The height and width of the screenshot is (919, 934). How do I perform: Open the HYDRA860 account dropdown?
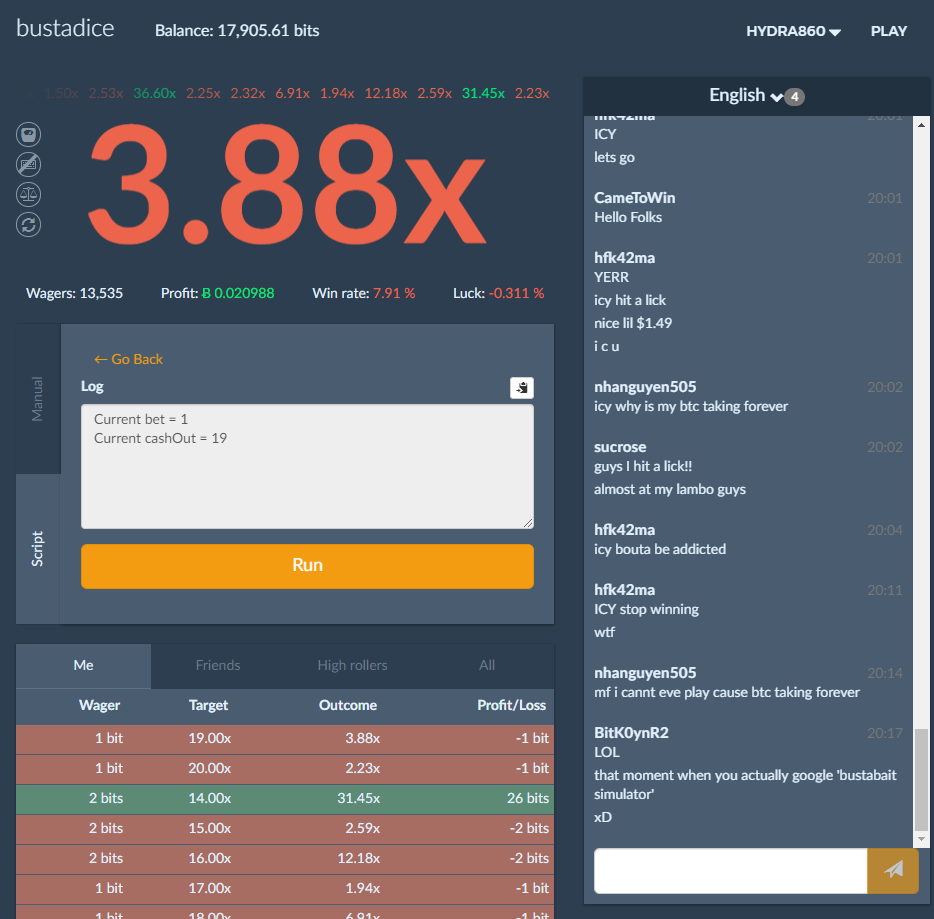click(x=793, y=31)
